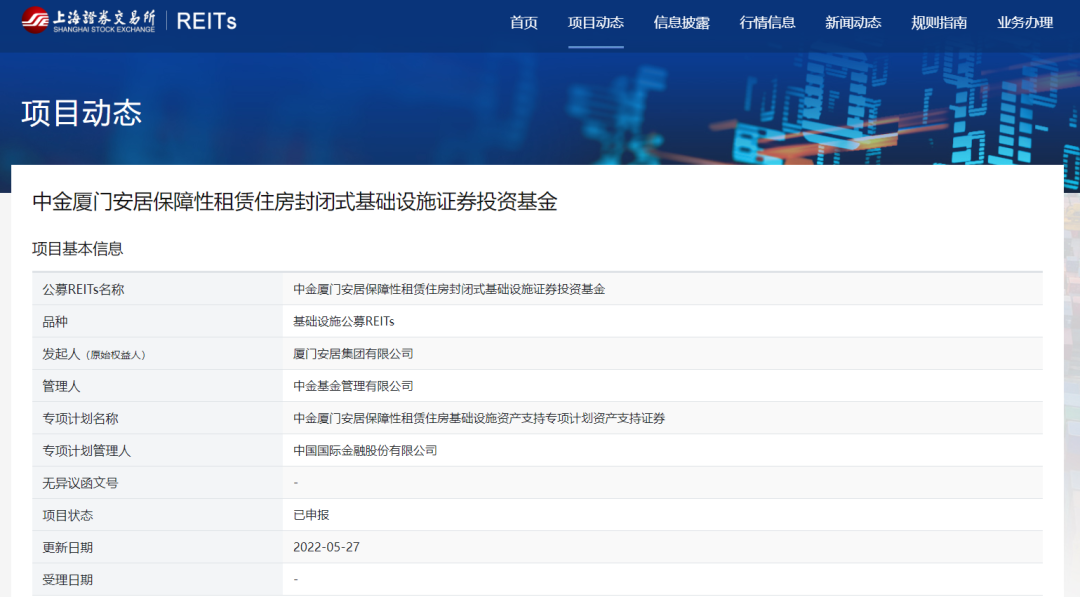This screenshot has height=597, width=1080.
Task: Click the 无异议函文号 label
Action: 81,483
